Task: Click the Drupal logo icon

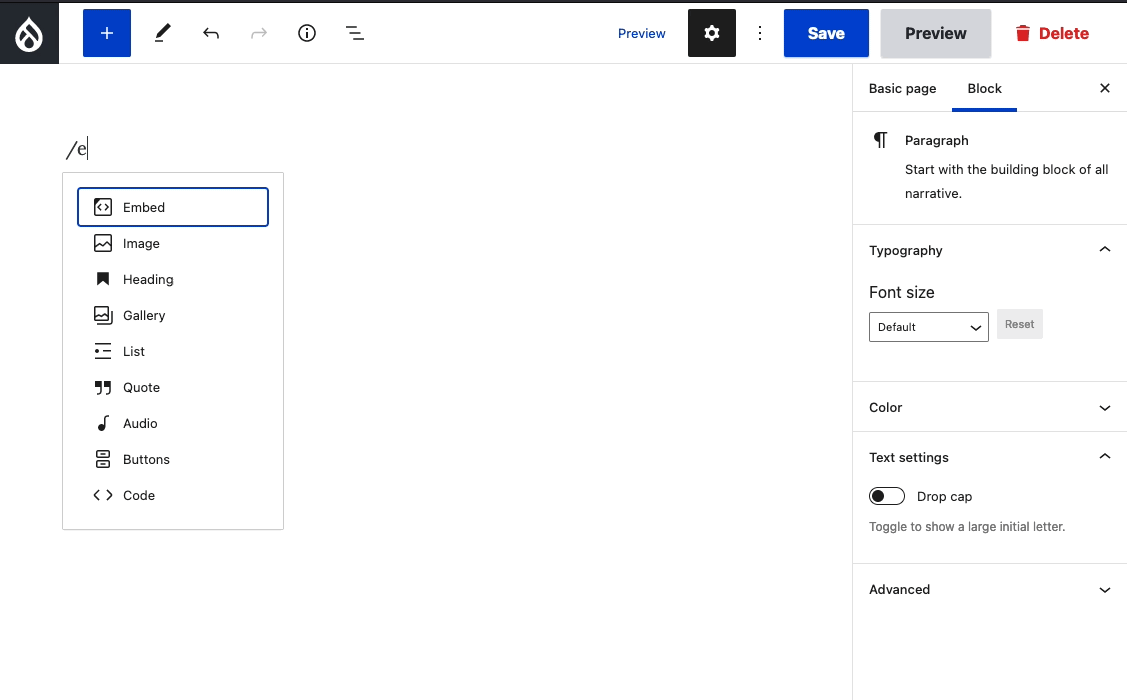Action: point(29,34)
